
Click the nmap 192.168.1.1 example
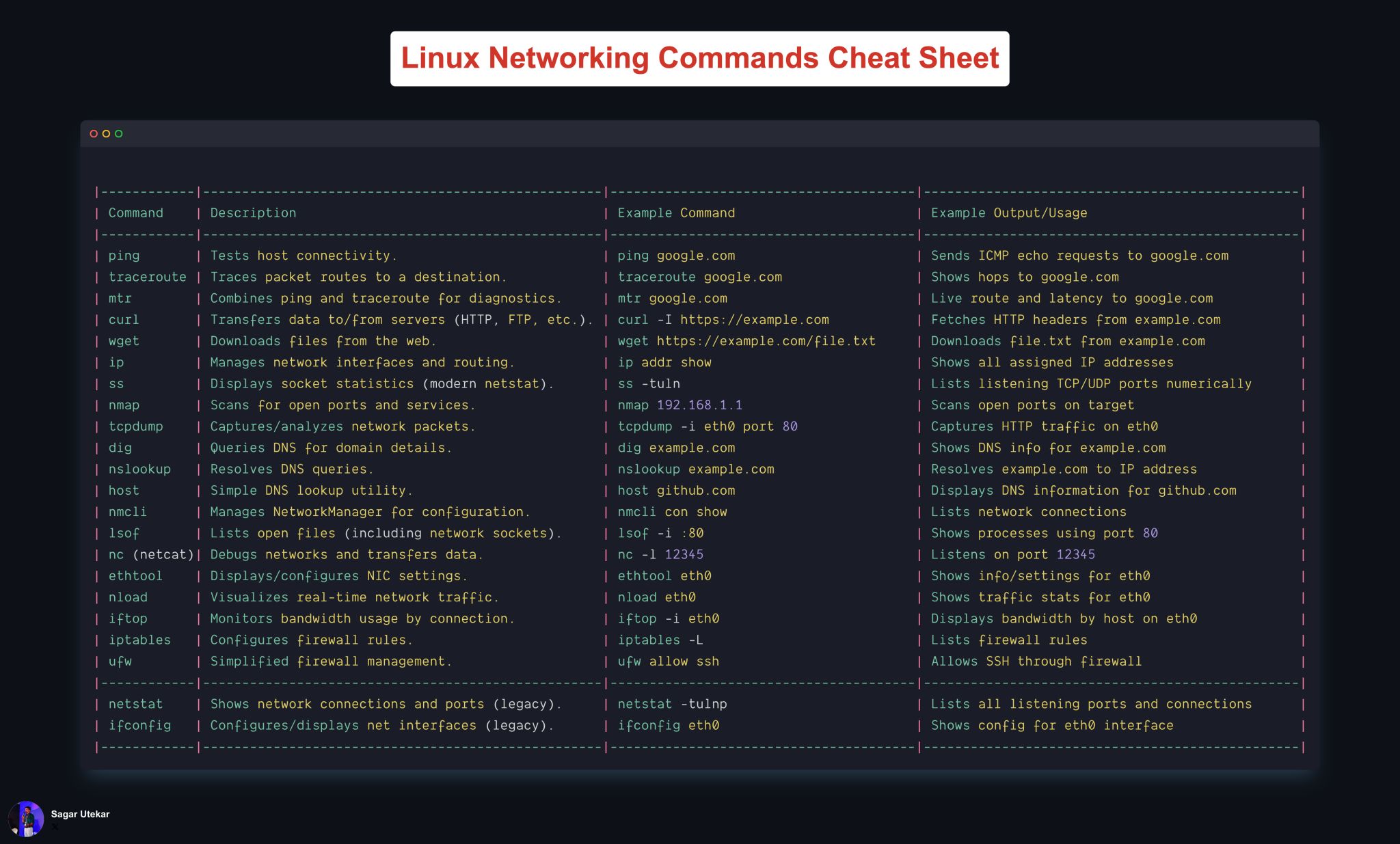click(x=679, y=405)
